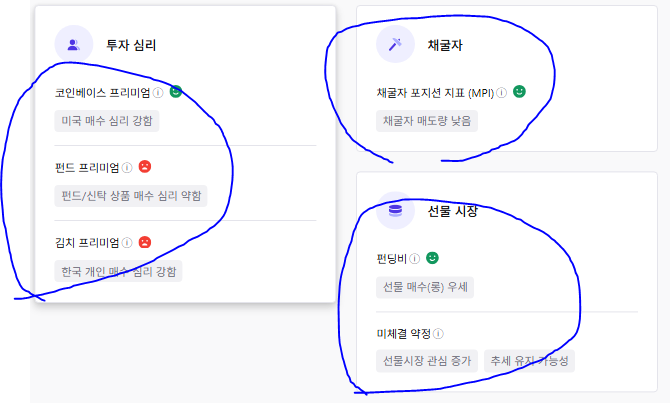
Task: Click red sad face beside 펀드 프리미엄
Action: [145, 166]
